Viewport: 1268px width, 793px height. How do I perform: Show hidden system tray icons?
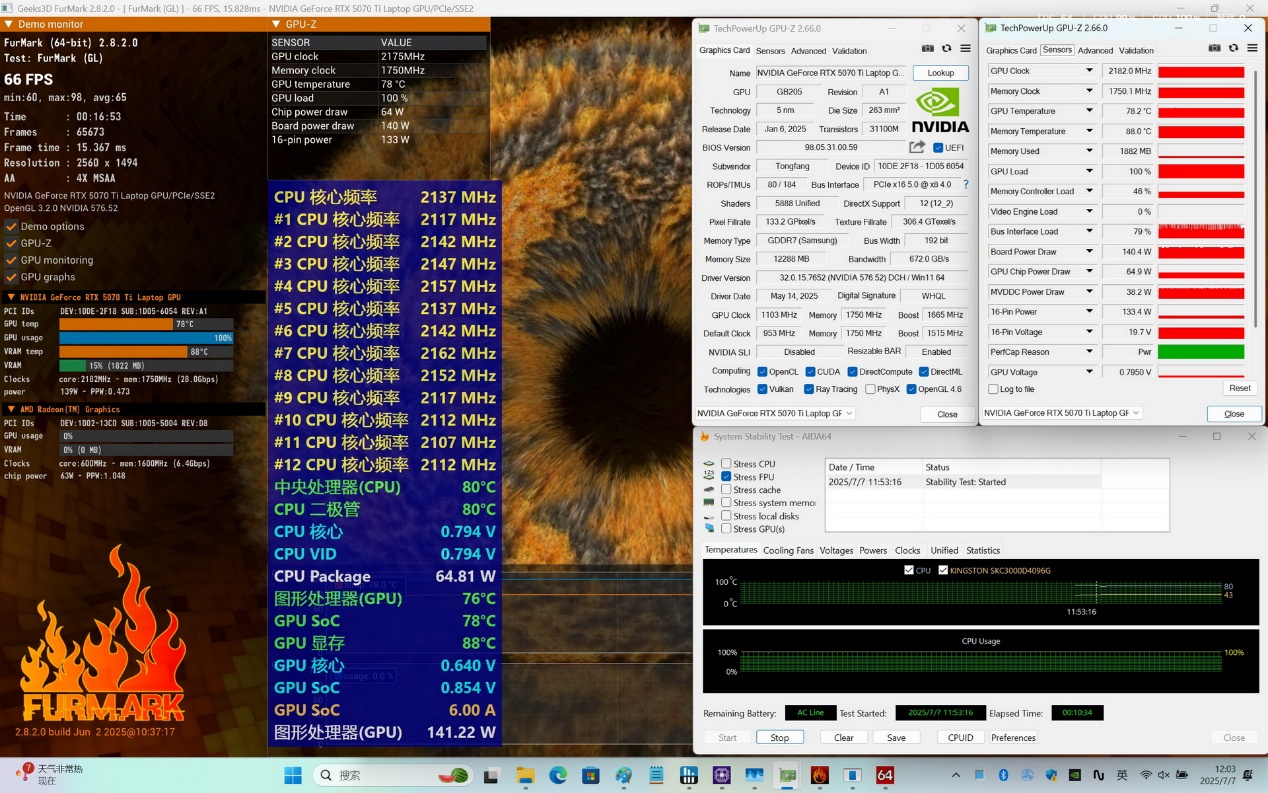(x=956, y=775)
